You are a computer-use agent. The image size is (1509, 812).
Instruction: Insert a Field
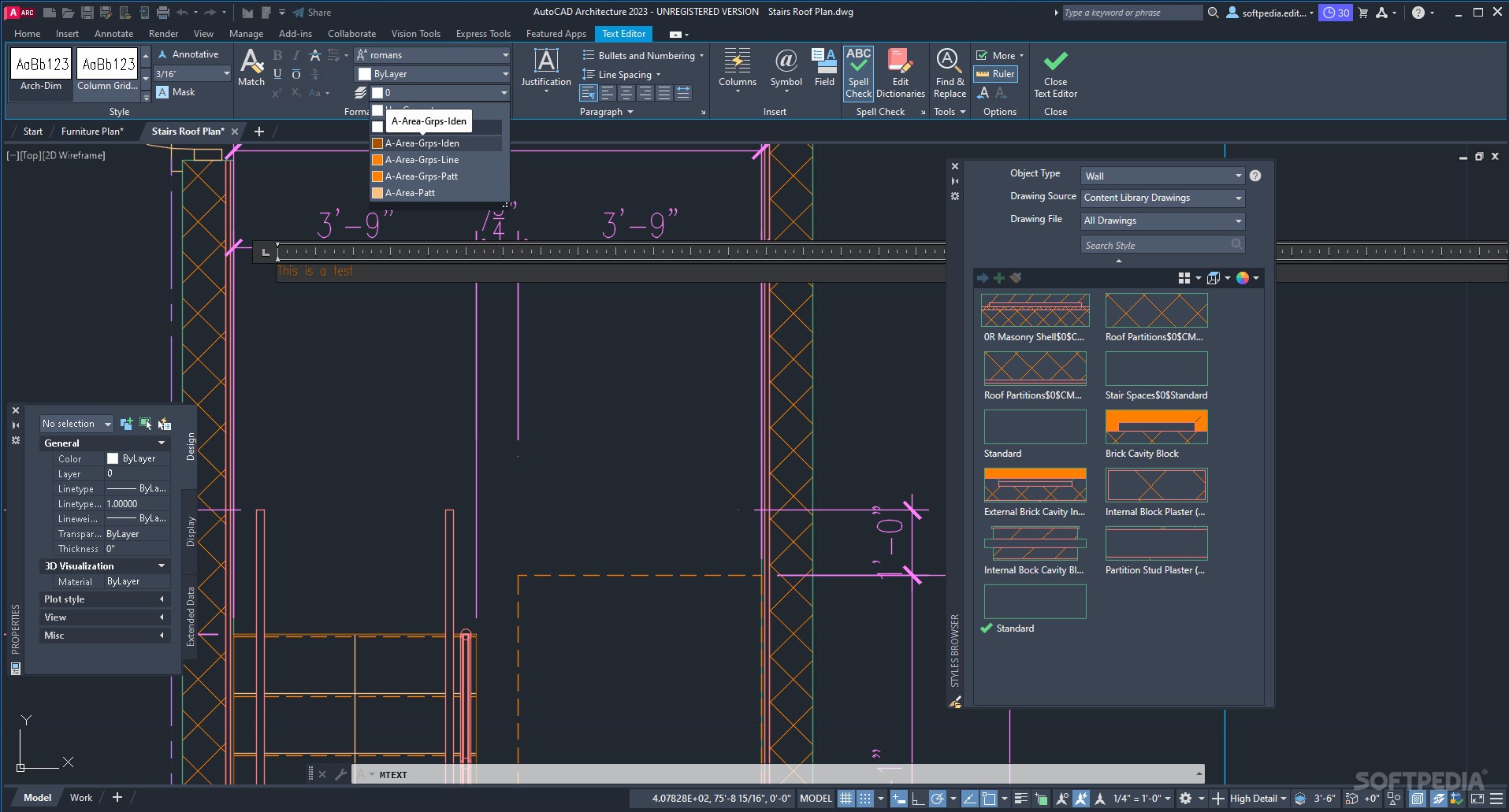click(824, 68)
